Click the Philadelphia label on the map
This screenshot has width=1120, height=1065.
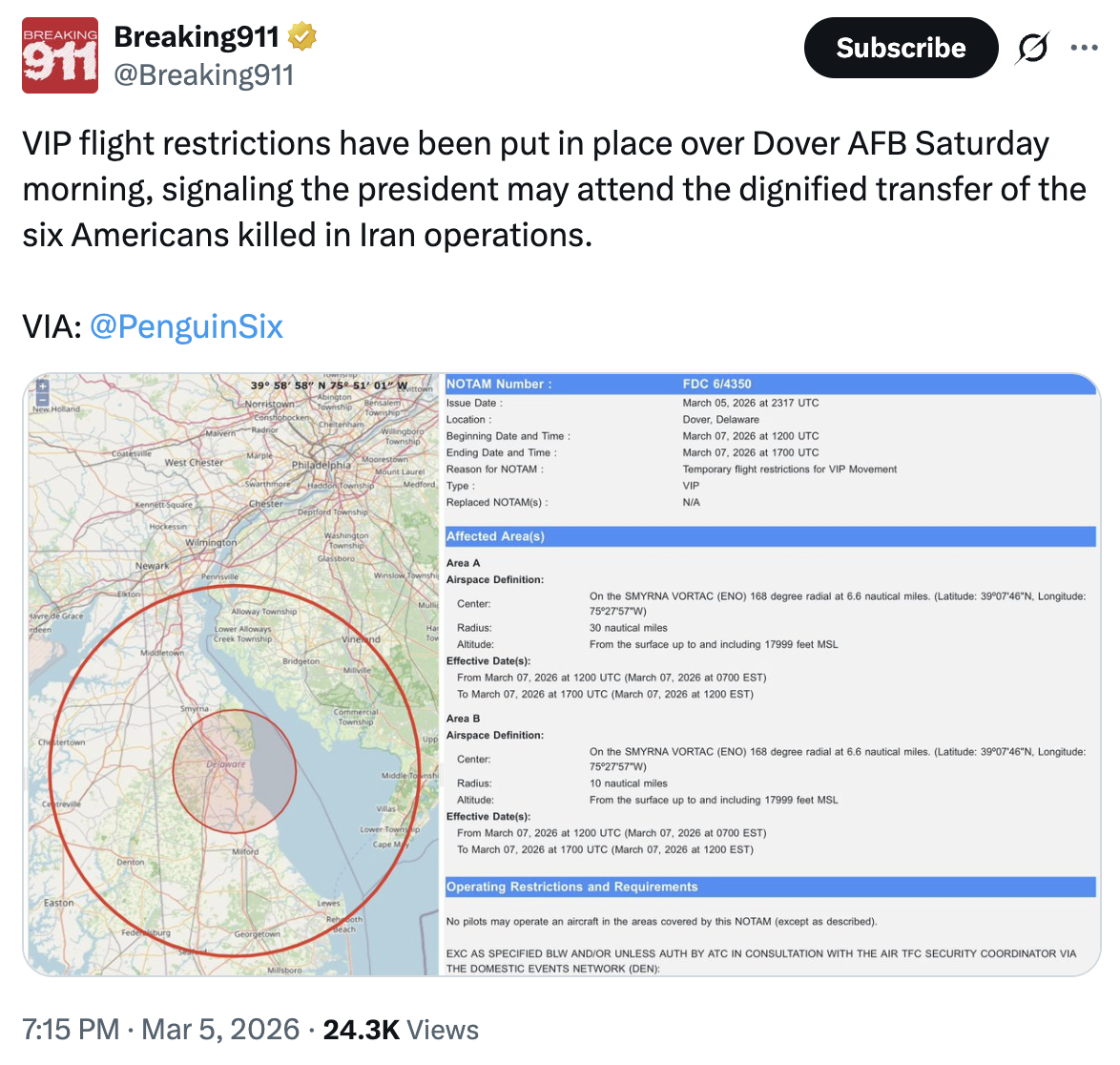tap(321, 466)
